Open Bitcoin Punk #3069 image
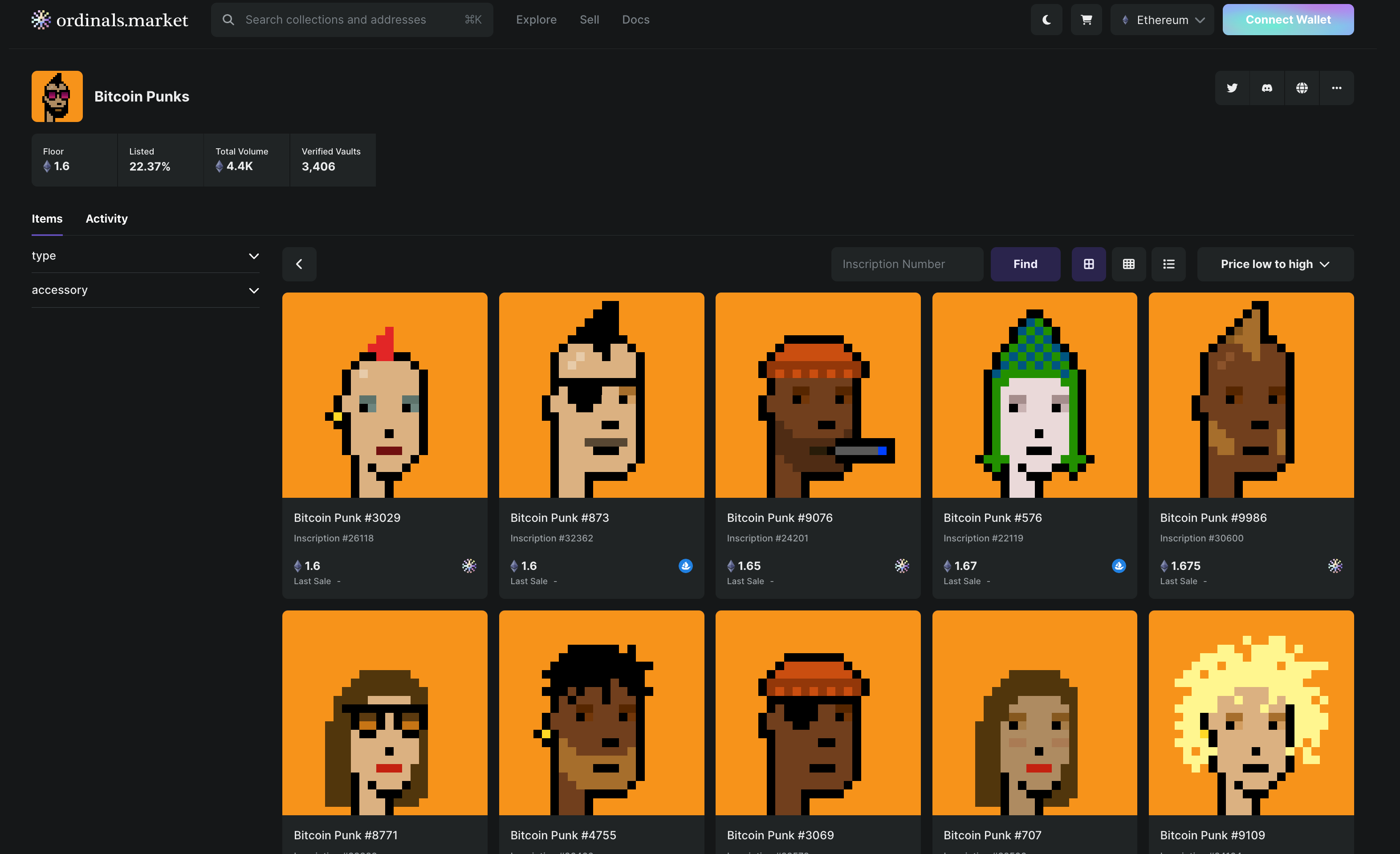This screenshot has width=1400, height=854. pyautogui.click(x=818, y=712)
